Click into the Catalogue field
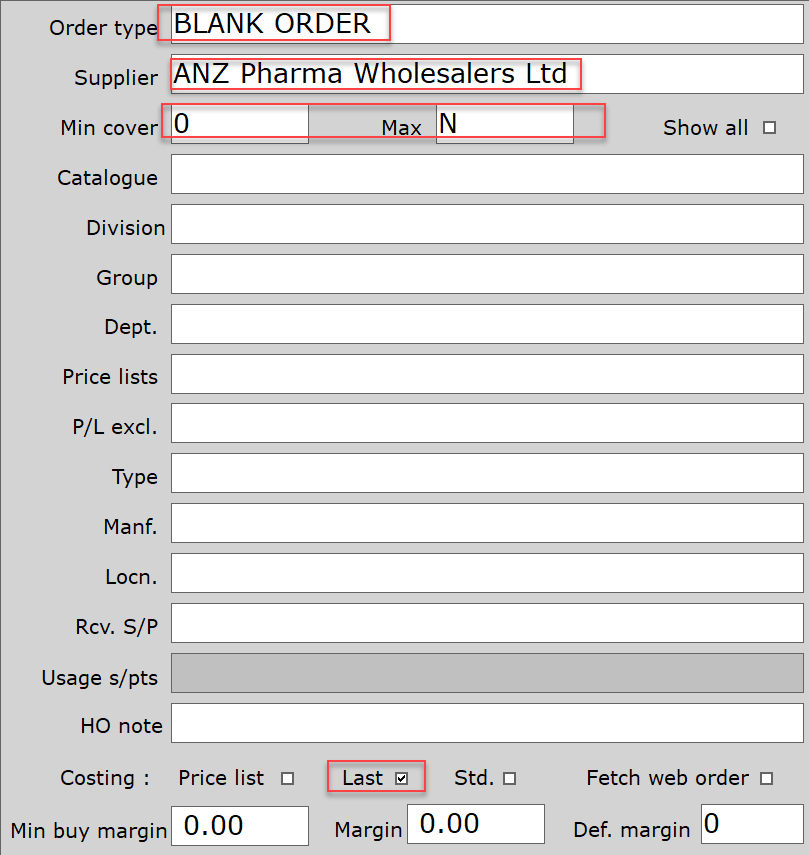Viewport: 809px width, 855px height. (487, 174)
